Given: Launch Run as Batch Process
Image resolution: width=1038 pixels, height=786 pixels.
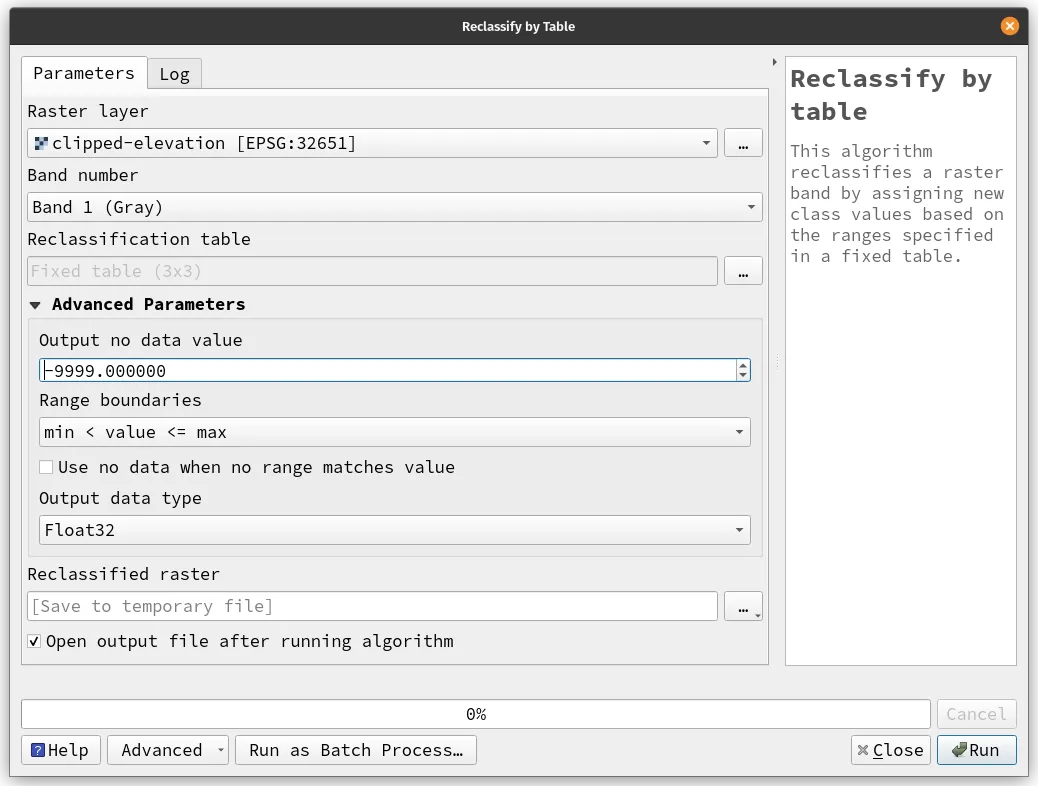Looking at the screenshot, I should coord(356,750).
